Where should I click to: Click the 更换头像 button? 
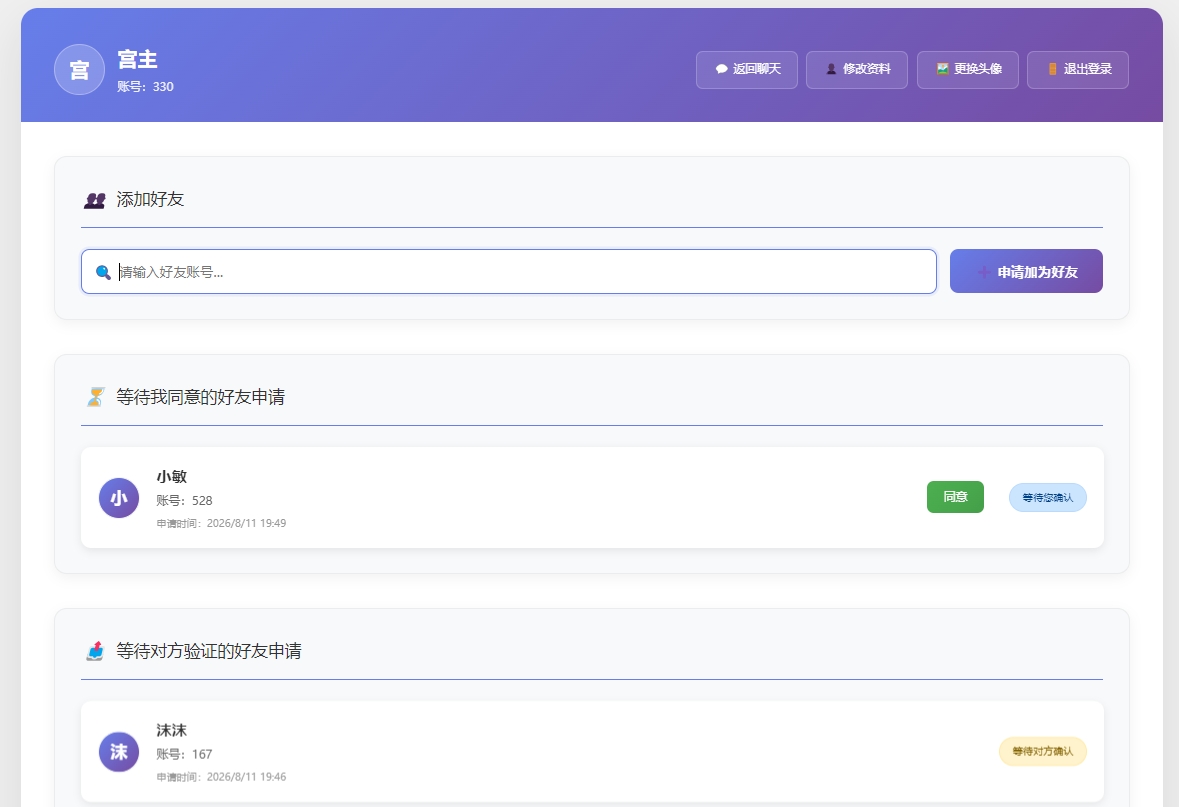tap(968, 70)
